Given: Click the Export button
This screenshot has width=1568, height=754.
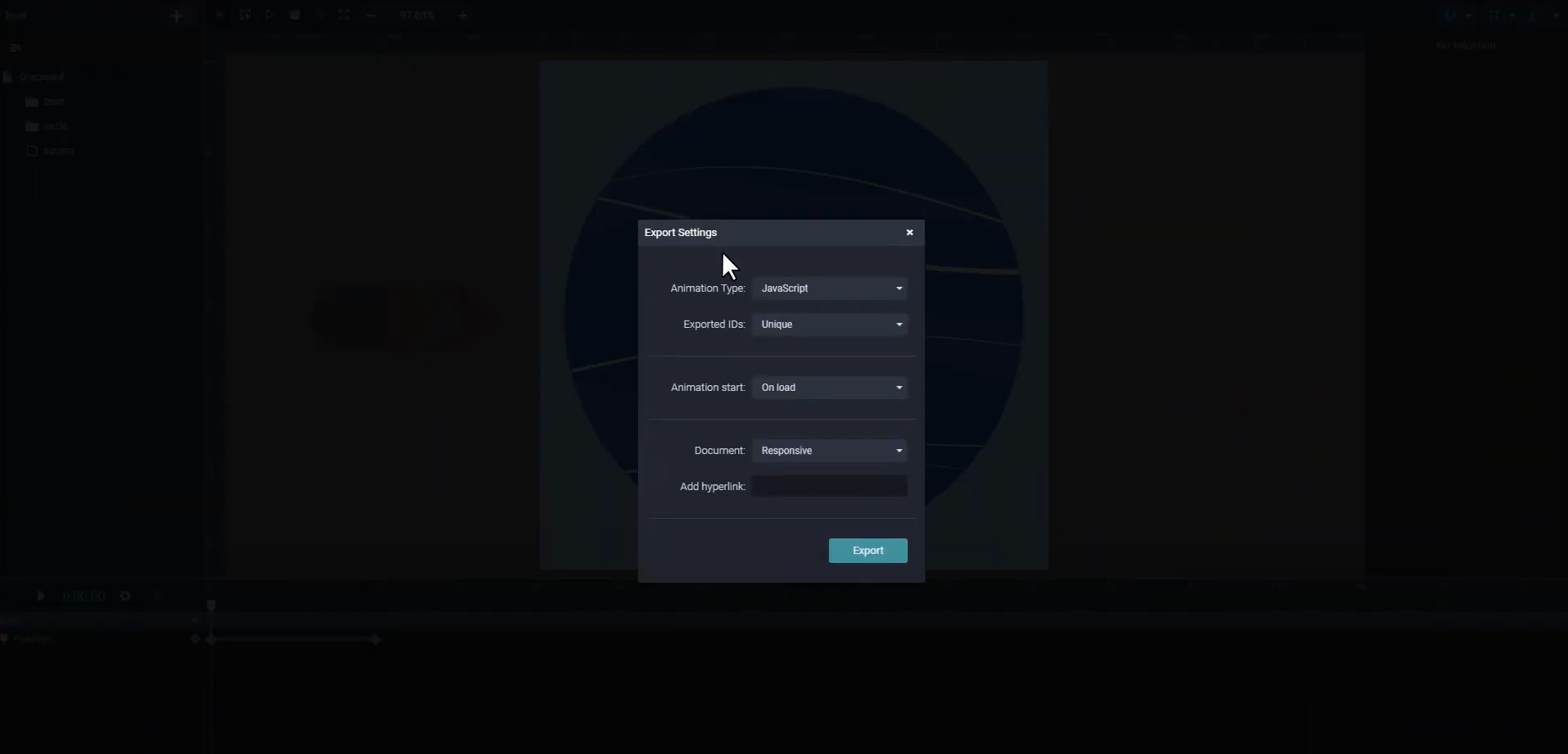Looking at the screenshot, I should (868, 551).
